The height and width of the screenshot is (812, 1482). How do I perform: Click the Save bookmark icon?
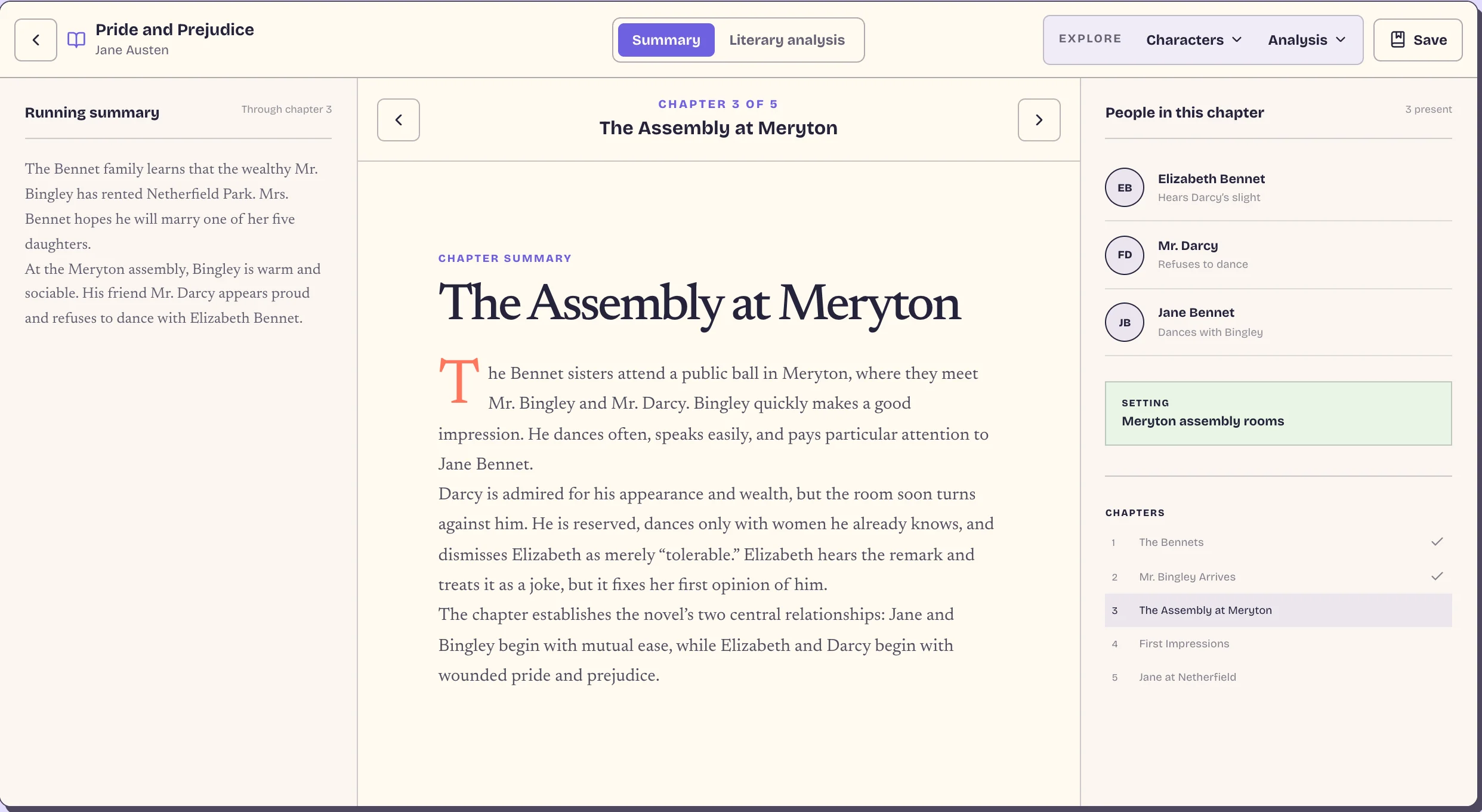(x=1398, y=39)
